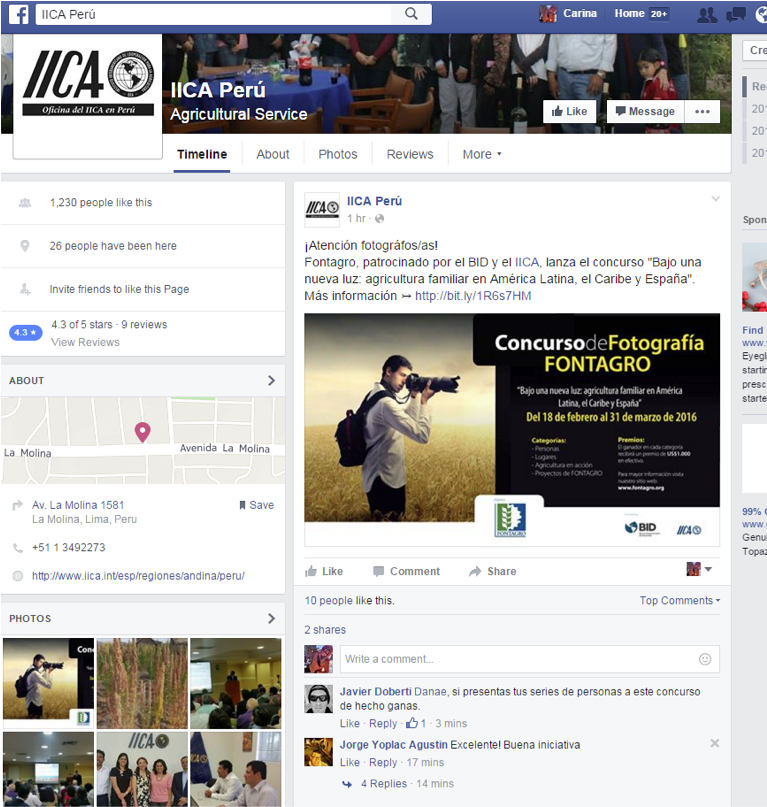Viewport: 767px width, 807px height.
Task: Click the Write a comment field
Action: click(x=519, y=659)
